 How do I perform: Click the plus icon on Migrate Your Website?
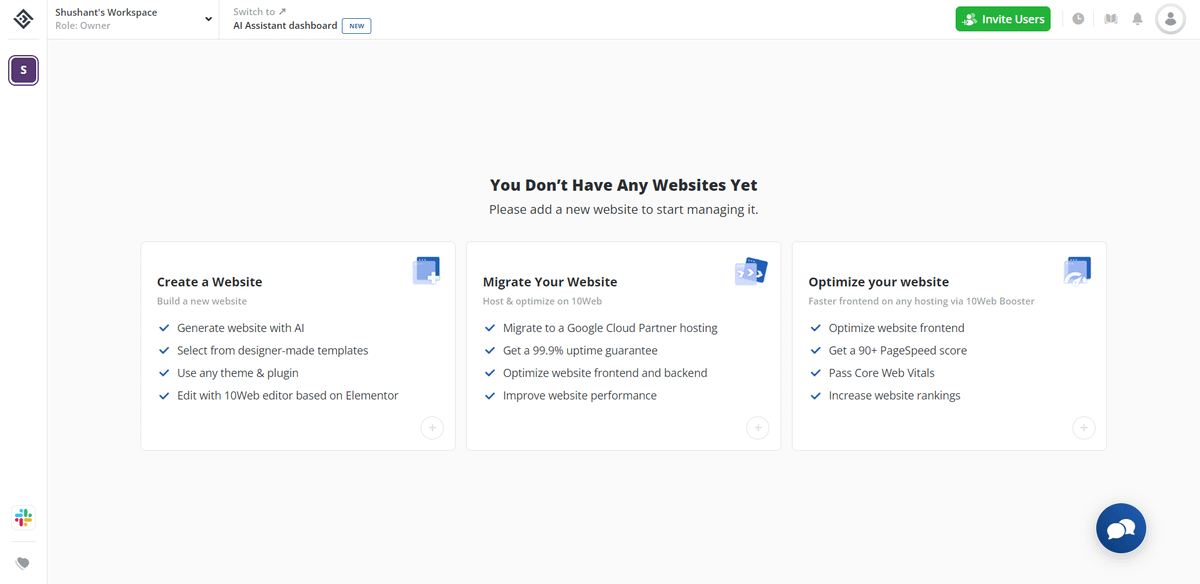coord(758,428)
